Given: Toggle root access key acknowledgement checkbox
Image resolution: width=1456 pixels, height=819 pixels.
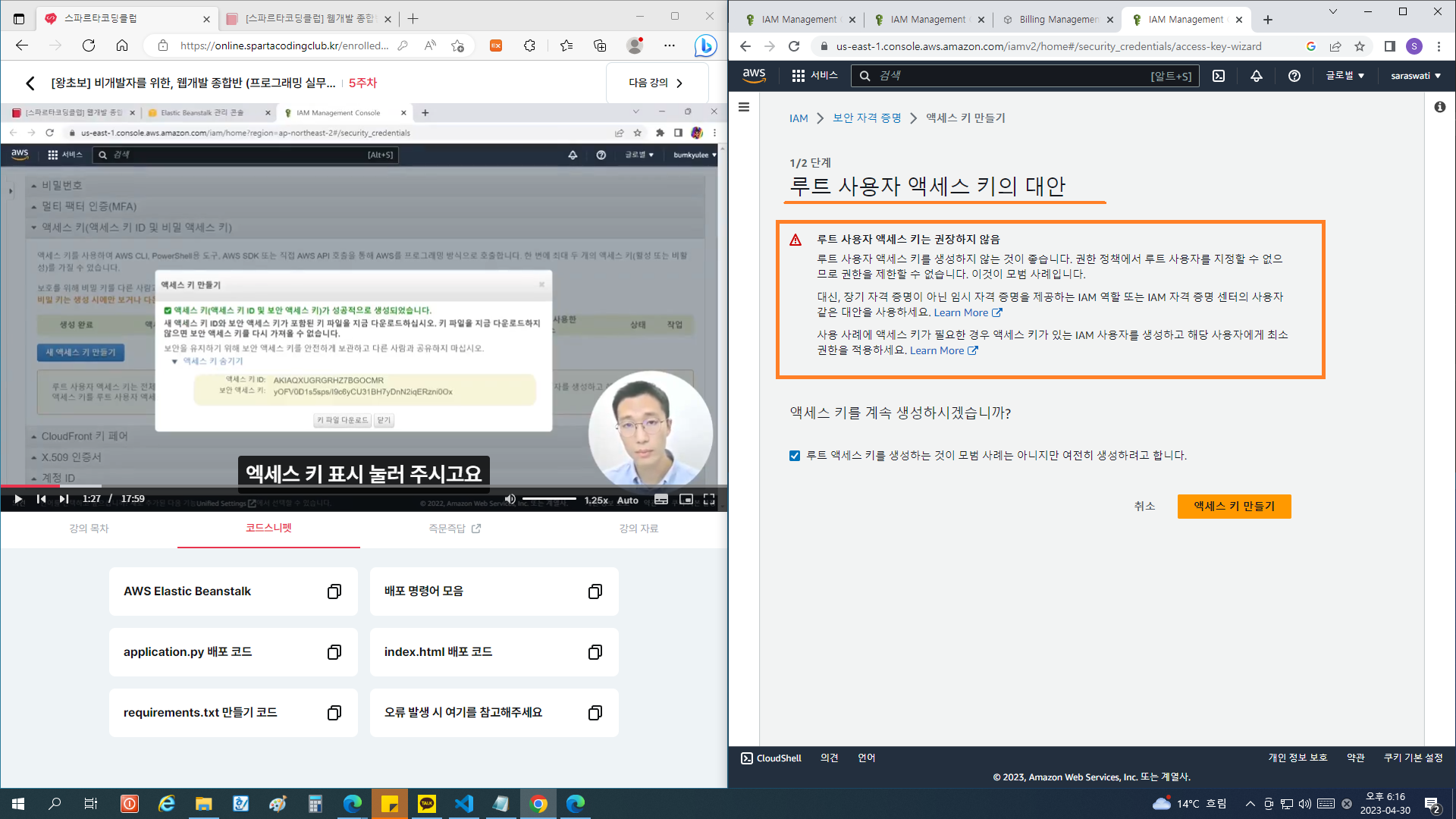Looking at the screenshot, I should pos(795,456).
